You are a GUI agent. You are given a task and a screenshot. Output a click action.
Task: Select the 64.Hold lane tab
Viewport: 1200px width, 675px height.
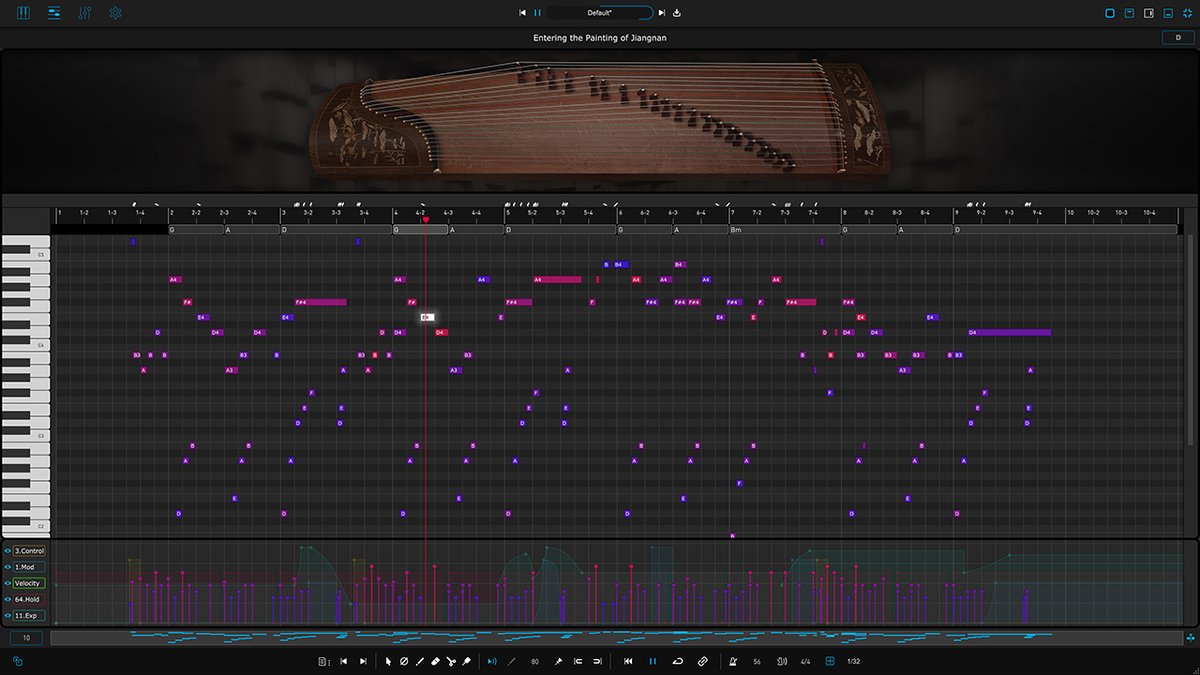click(x=29, y=599)
